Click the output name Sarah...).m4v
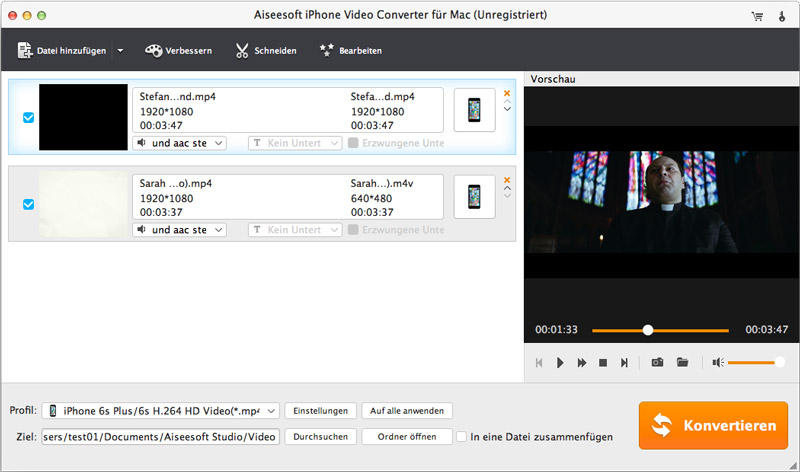 tap(382, 183)
